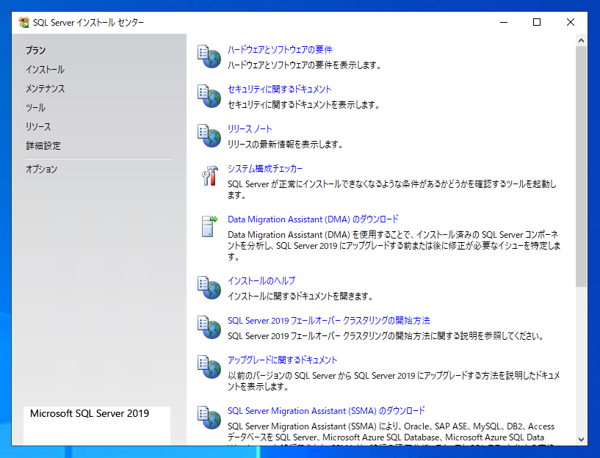Click the document icon beside セキュリティに関するドキュメント
The image size is (600, 458).
click(x=209, y=96)
